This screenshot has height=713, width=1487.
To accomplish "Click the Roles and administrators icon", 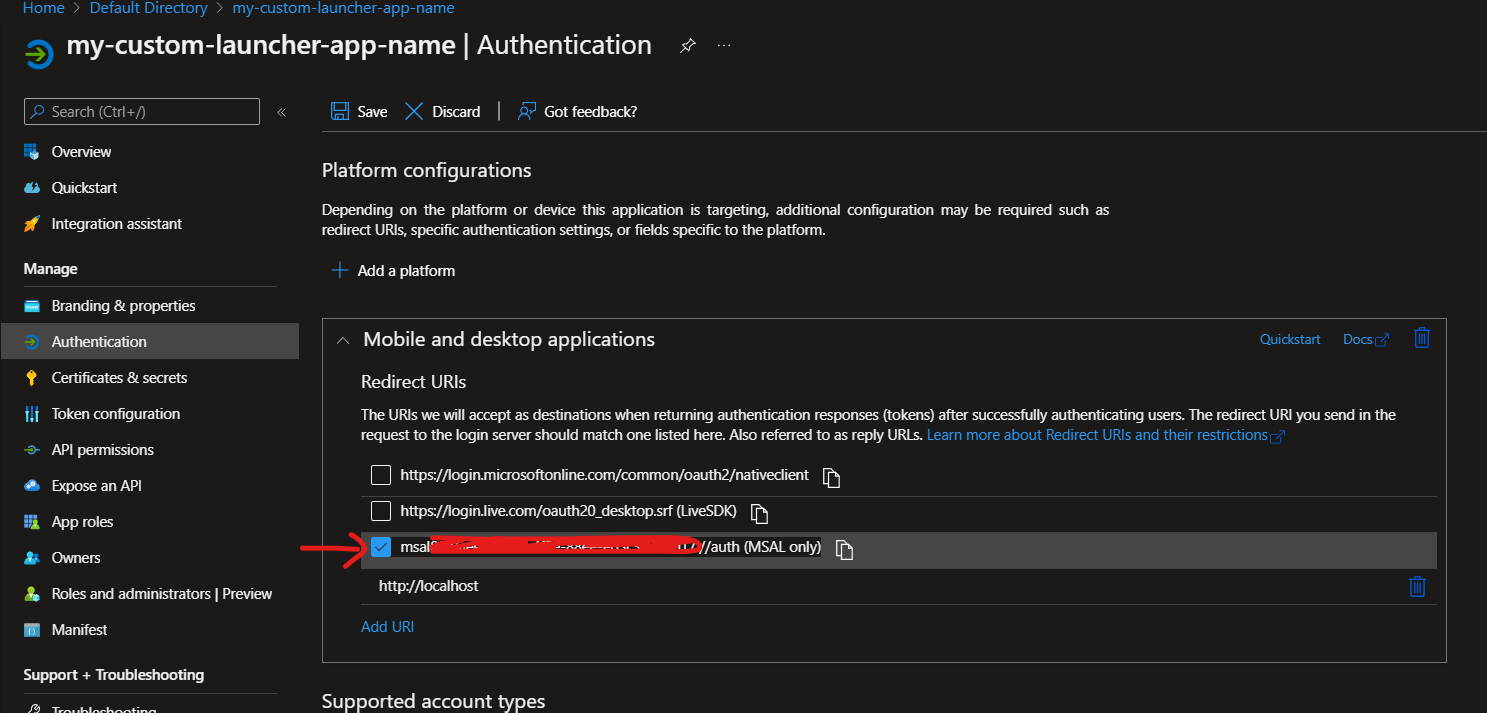I will (x=32, y=594).
